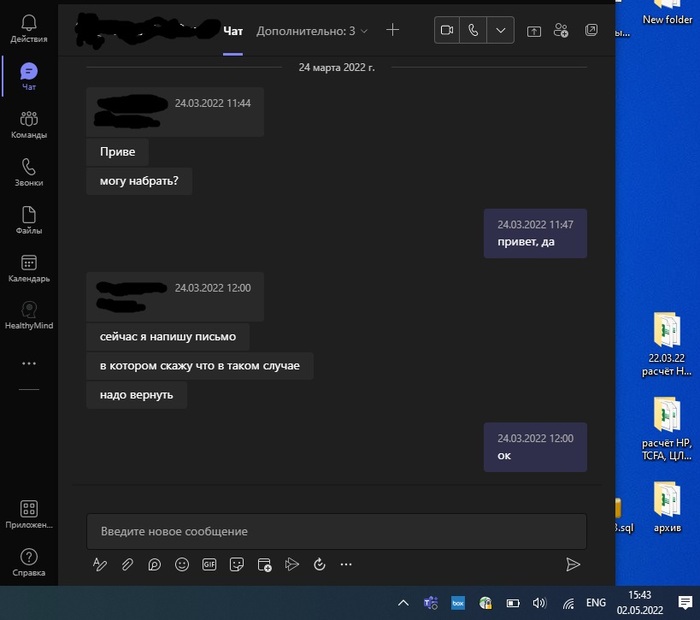Open the Loop components icon

154,565
